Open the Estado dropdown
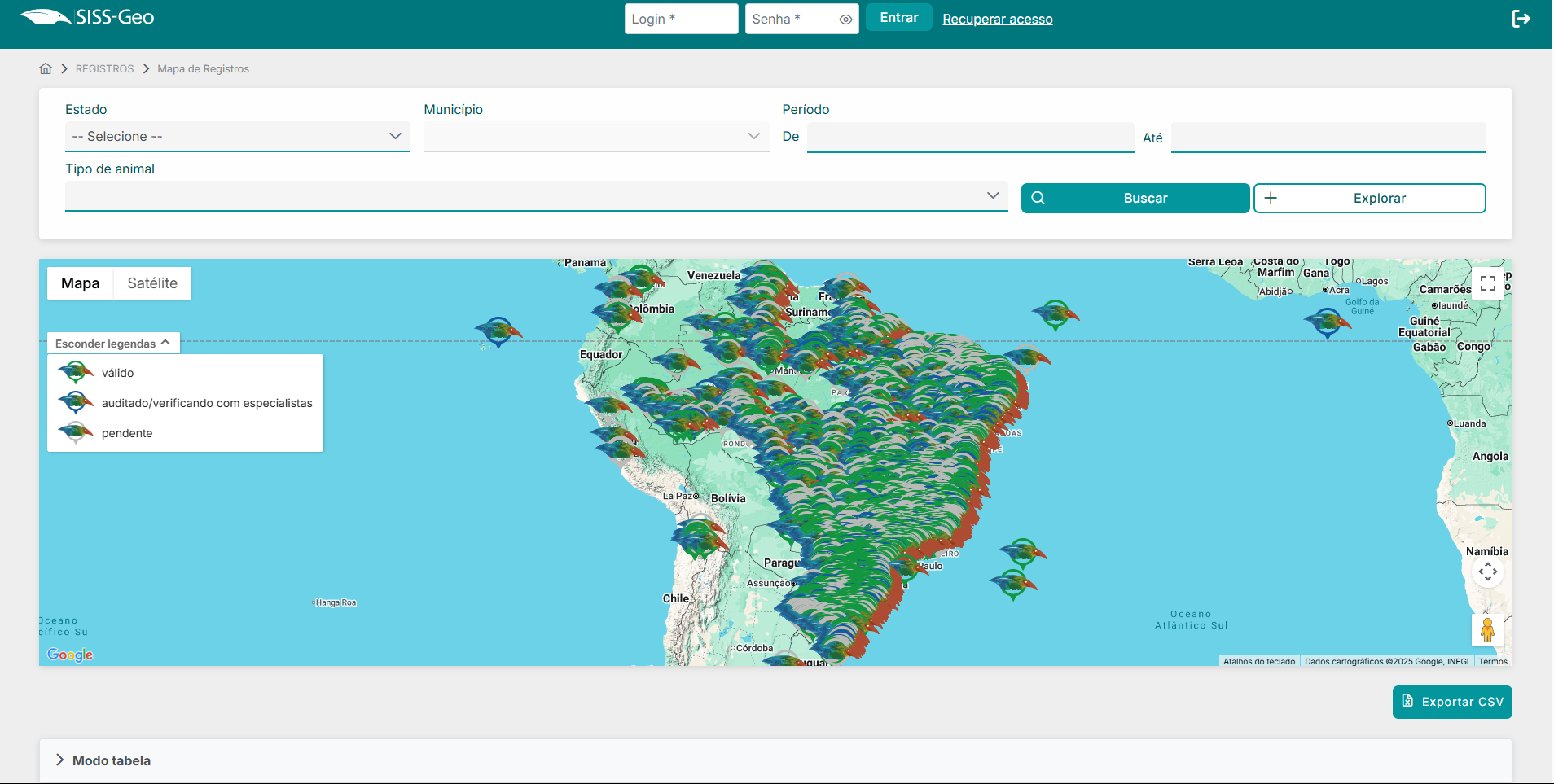1554x784 pixels. coord(237,137)
